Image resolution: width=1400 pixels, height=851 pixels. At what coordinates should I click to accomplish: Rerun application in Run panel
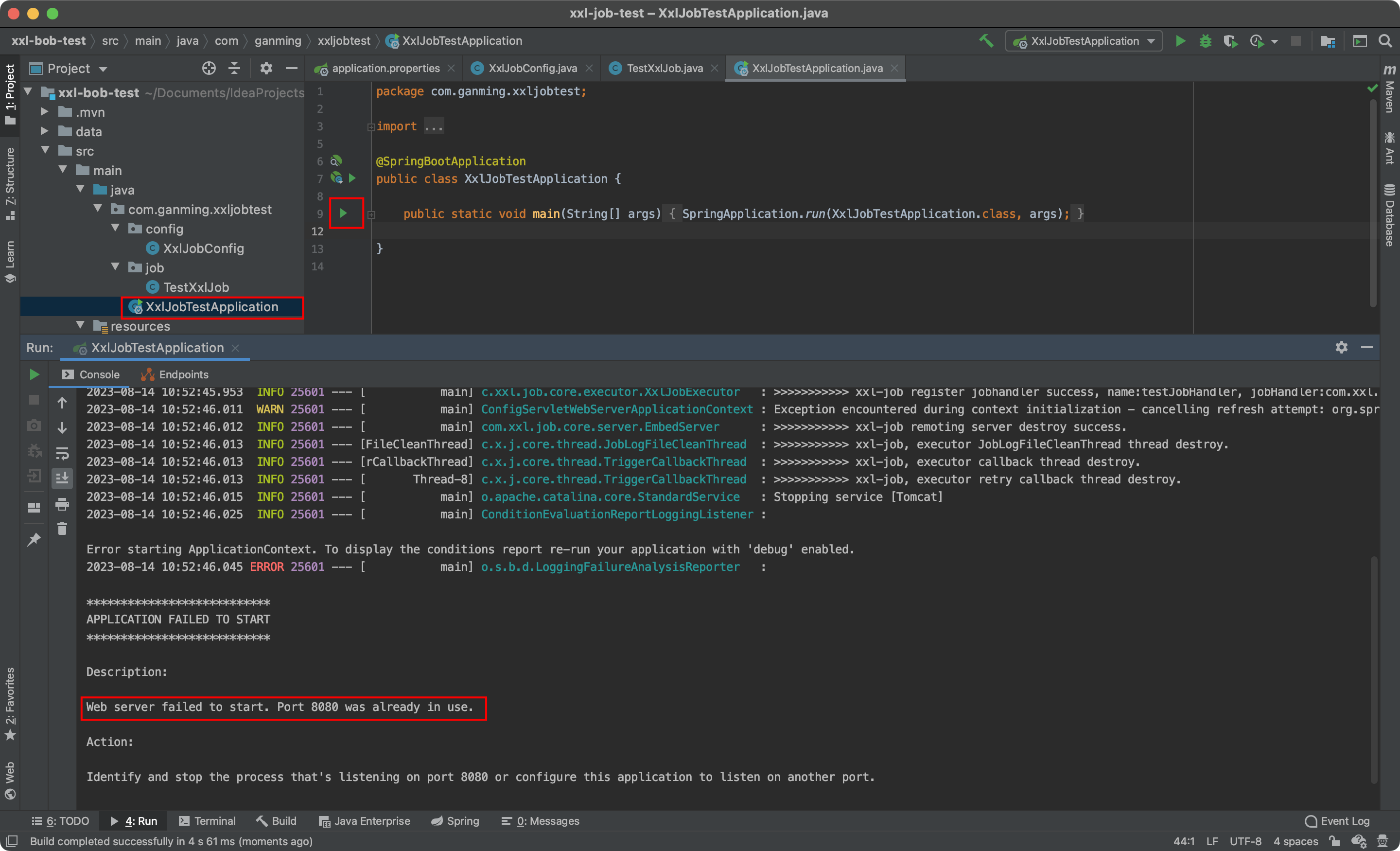point(34,374)
